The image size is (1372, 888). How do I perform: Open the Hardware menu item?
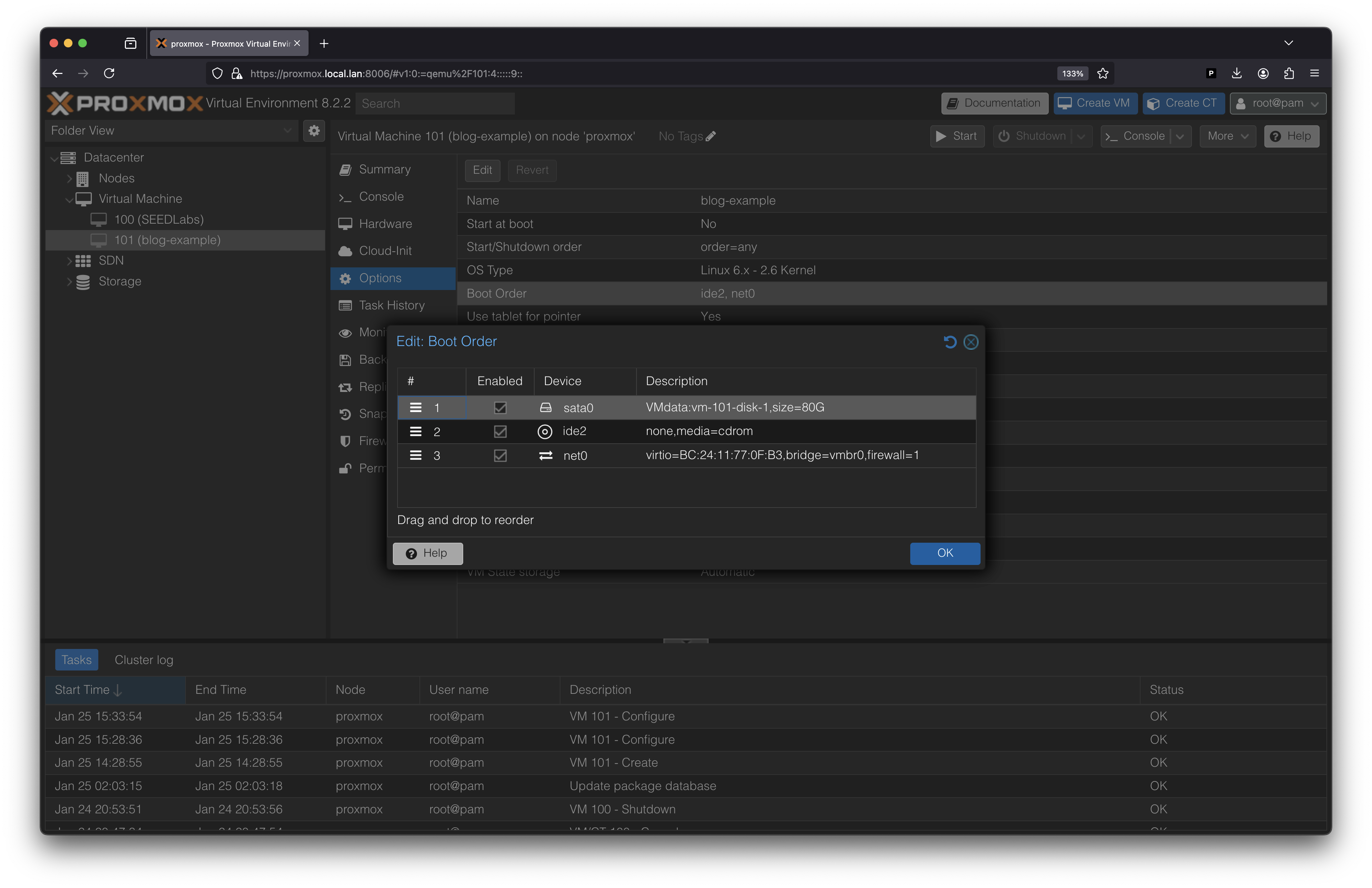[x=385, y=224]
